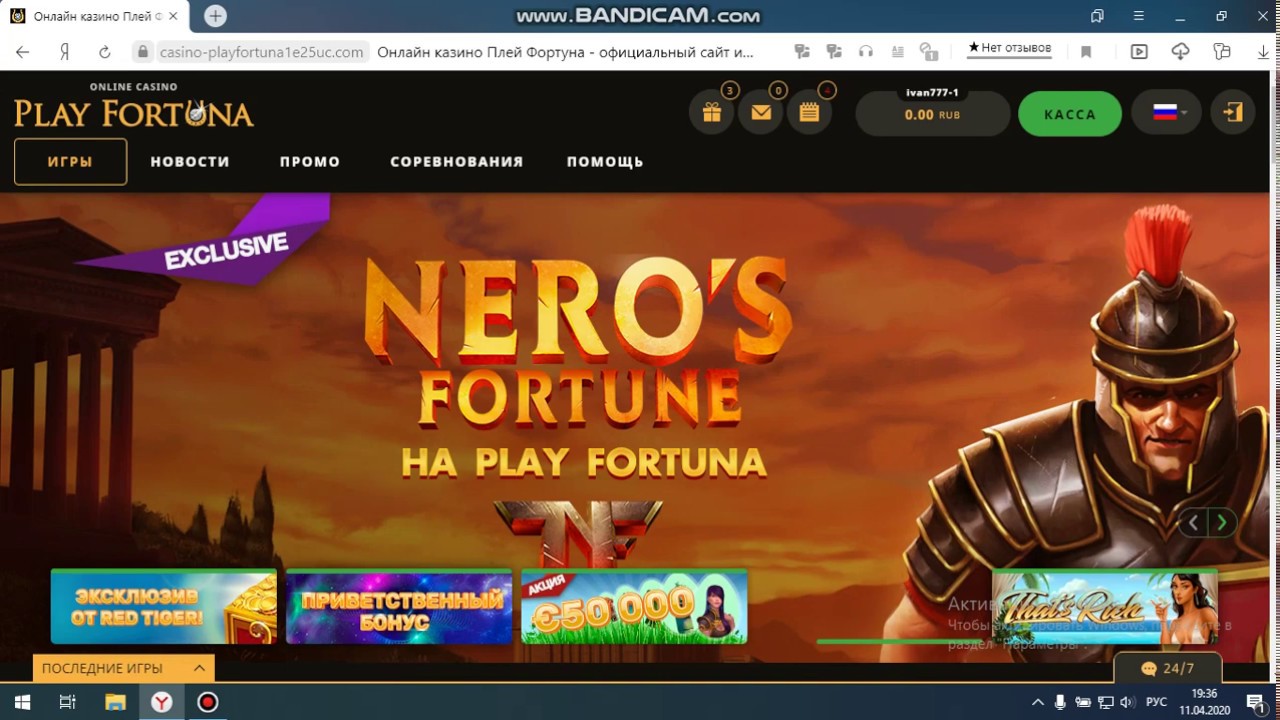
Task: Open a new browser tab
Action: pyautogui.click(x=215, y=16)
